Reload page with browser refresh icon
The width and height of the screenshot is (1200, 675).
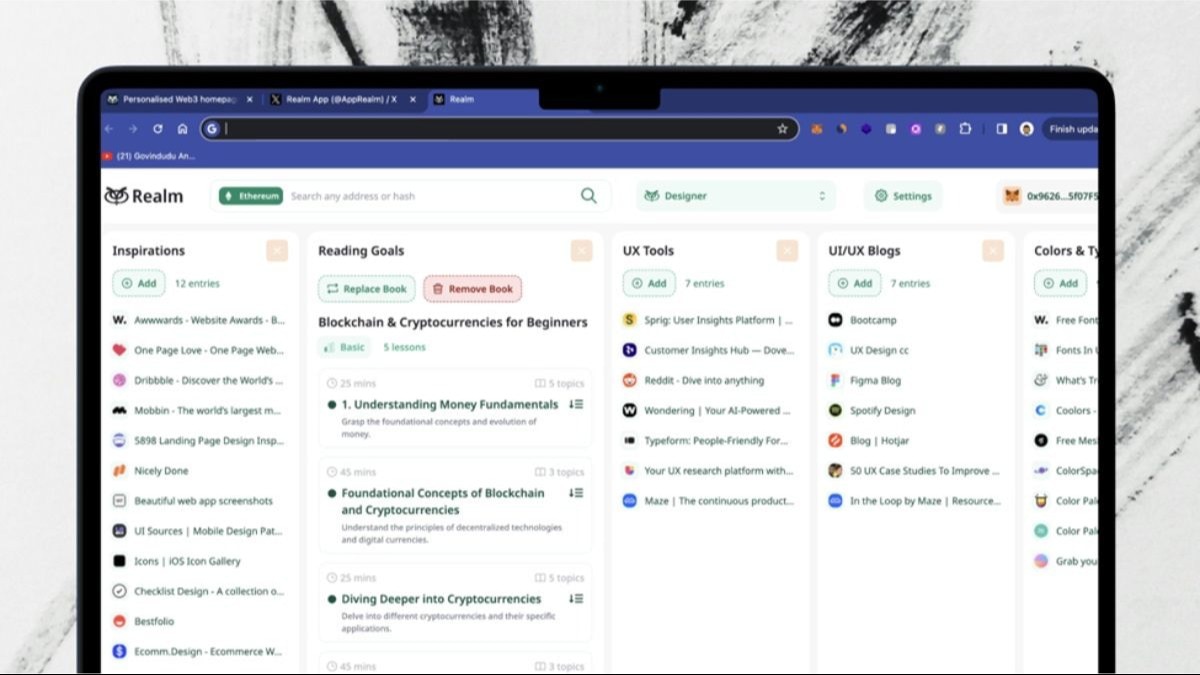click(x=157, y=129)
